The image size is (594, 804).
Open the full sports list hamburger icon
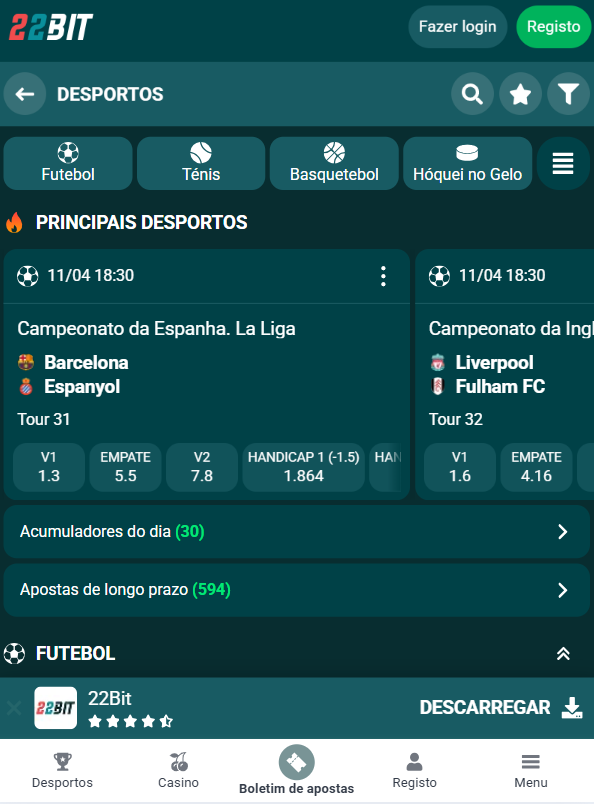[561, 163]
